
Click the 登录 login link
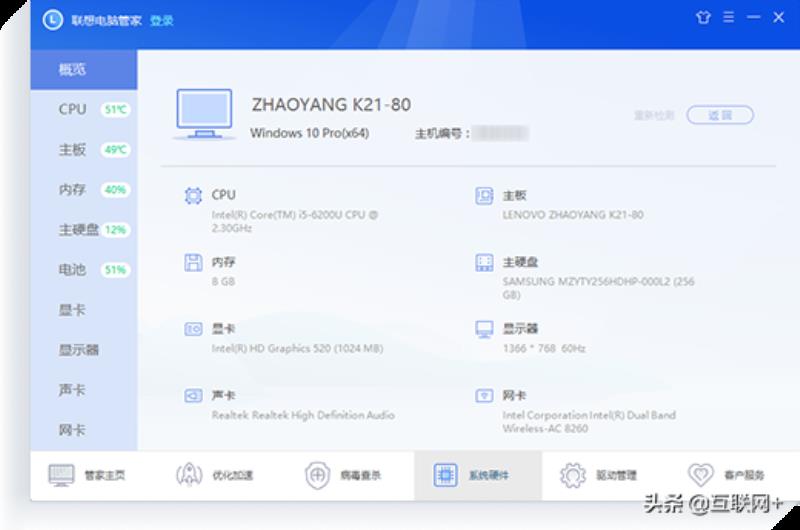(161, 20)
